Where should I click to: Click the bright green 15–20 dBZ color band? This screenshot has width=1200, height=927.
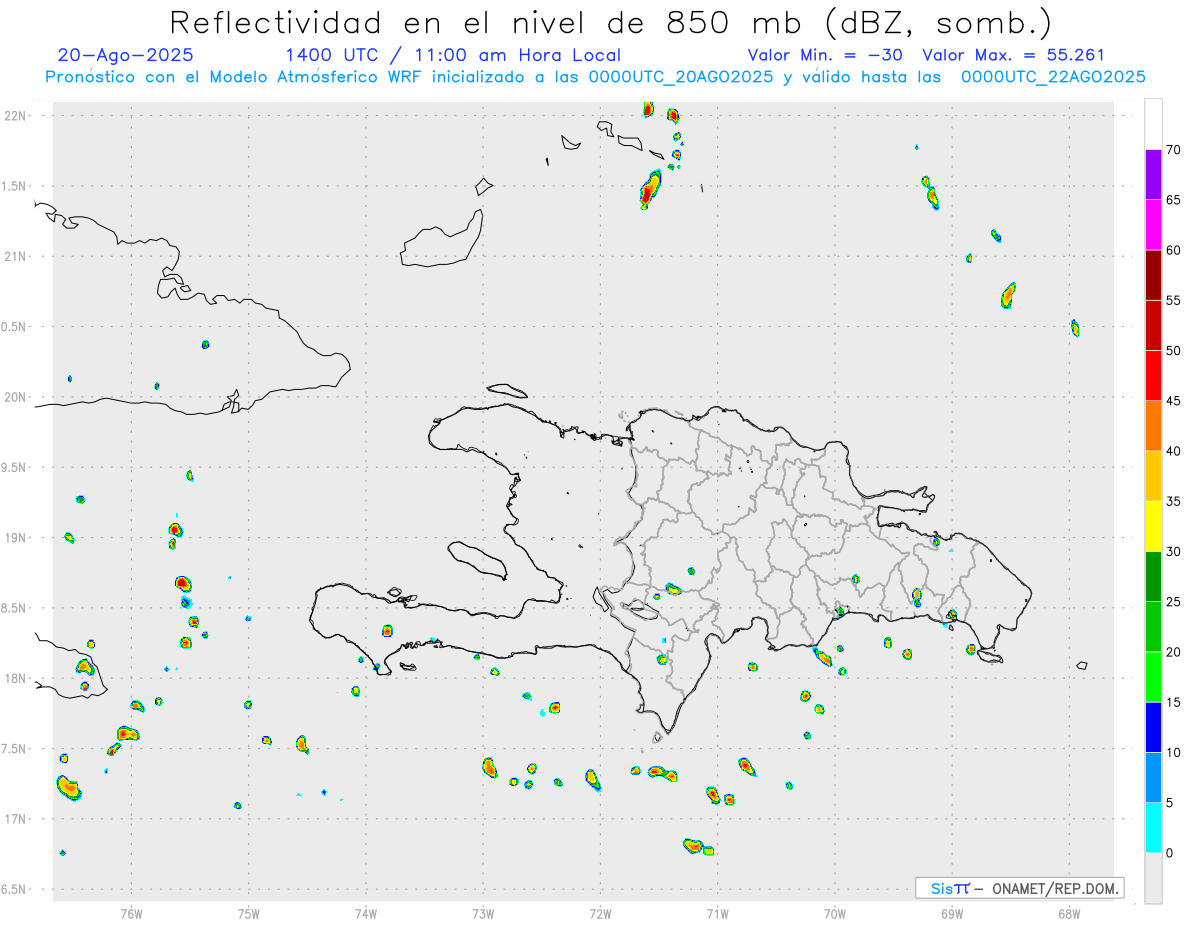click(1153, 677)
